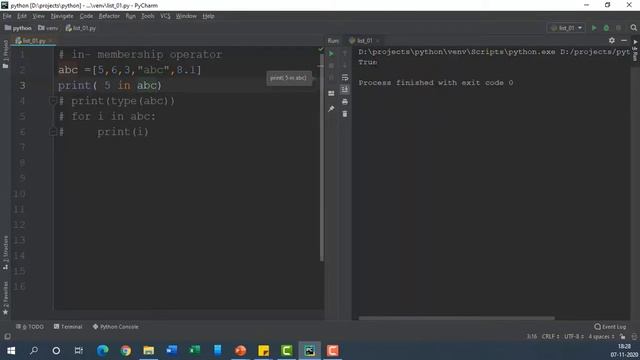Open the Run menu
The image size is (640, 360).
tap(130, 16)
